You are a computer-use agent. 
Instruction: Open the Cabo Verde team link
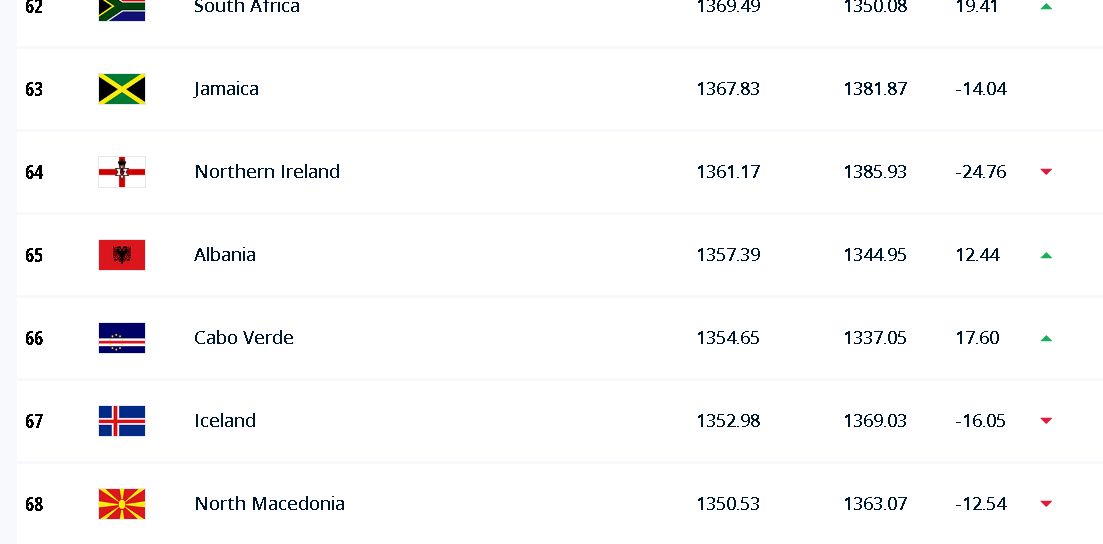coord(244,338)
